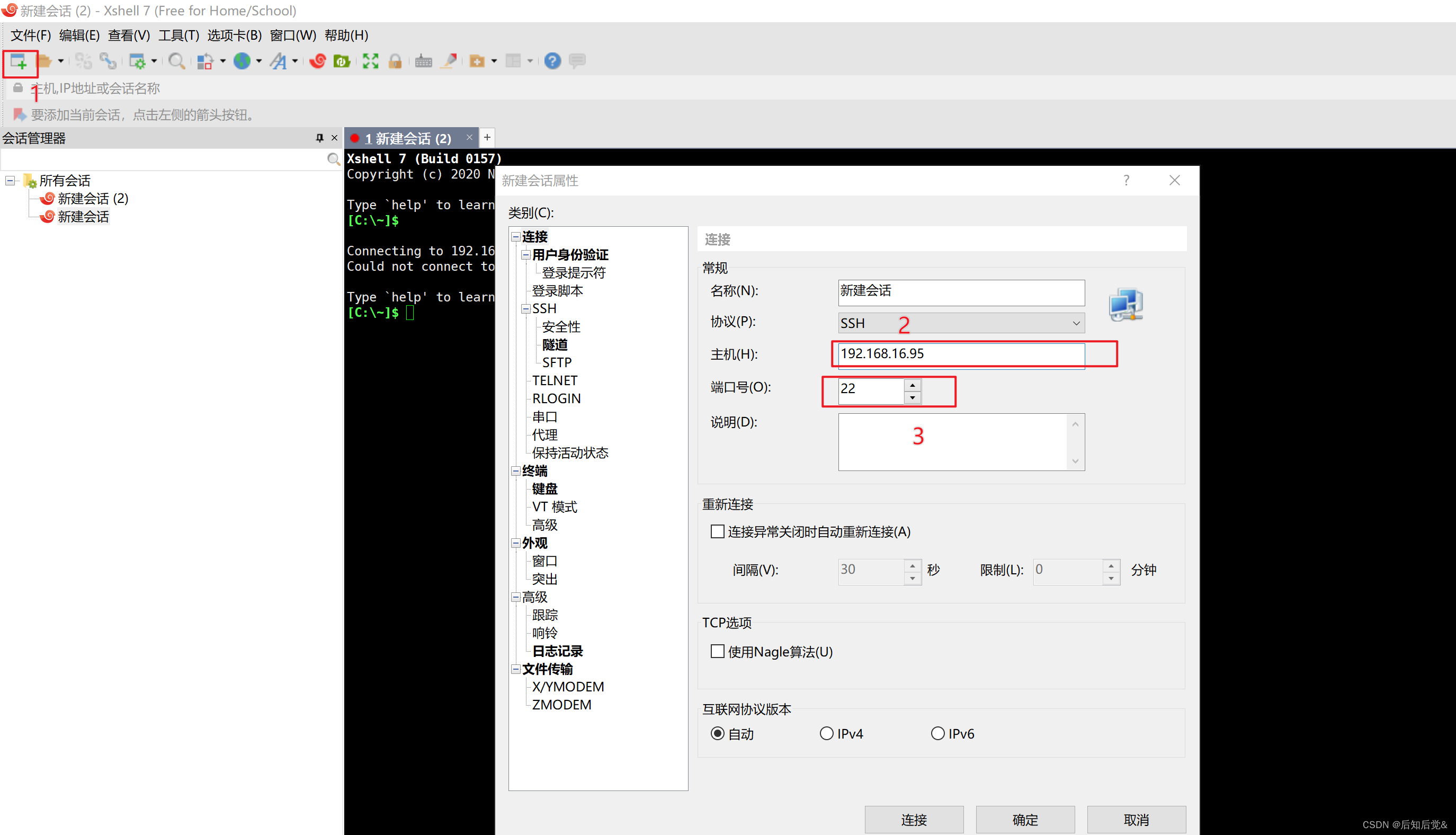Click the highlight marker toolbar icon
1456x835 pixels.
(x=450, y=61)
